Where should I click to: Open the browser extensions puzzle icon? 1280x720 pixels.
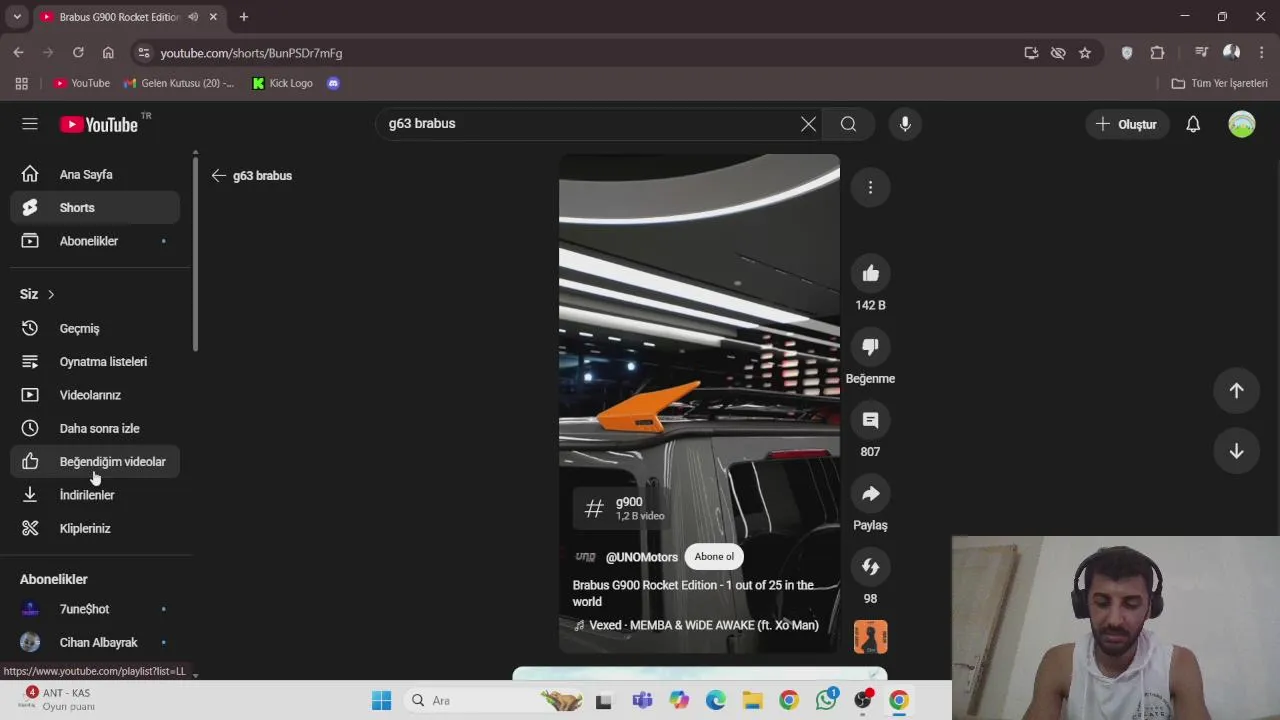point(1157,53)
